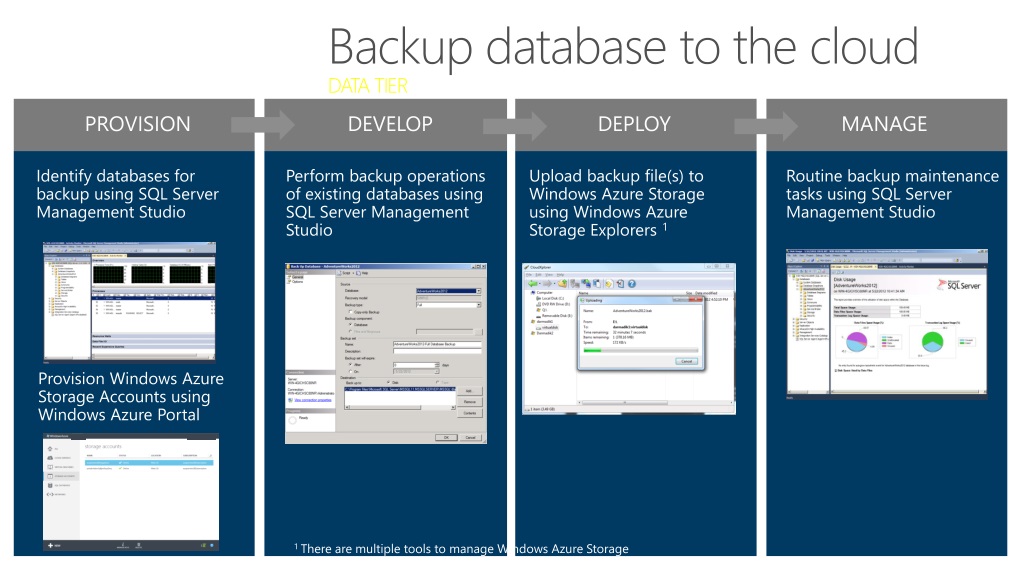The height and width of the screenshot is (575, 1023).
Task: Open SQL Databases in Azure Portal sidebar
Action: [x=60, y=485]
